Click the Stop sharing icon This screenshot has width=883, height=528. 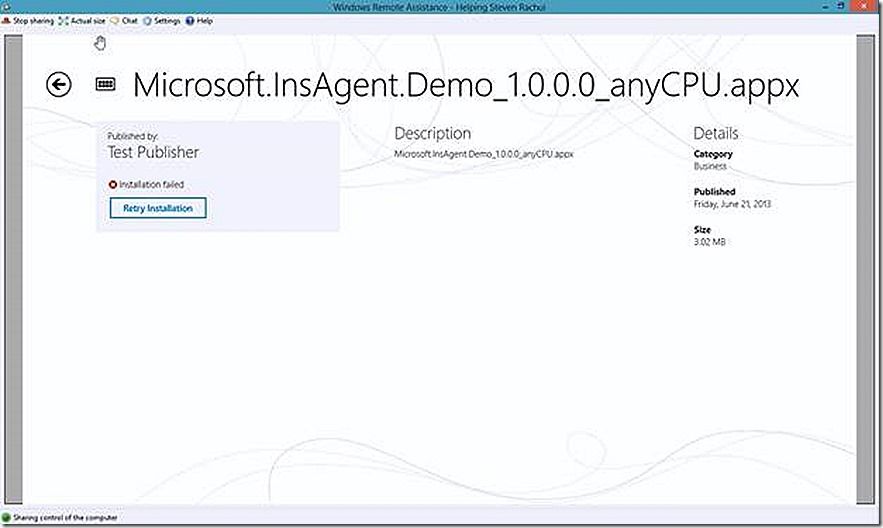tap(6, 21)
